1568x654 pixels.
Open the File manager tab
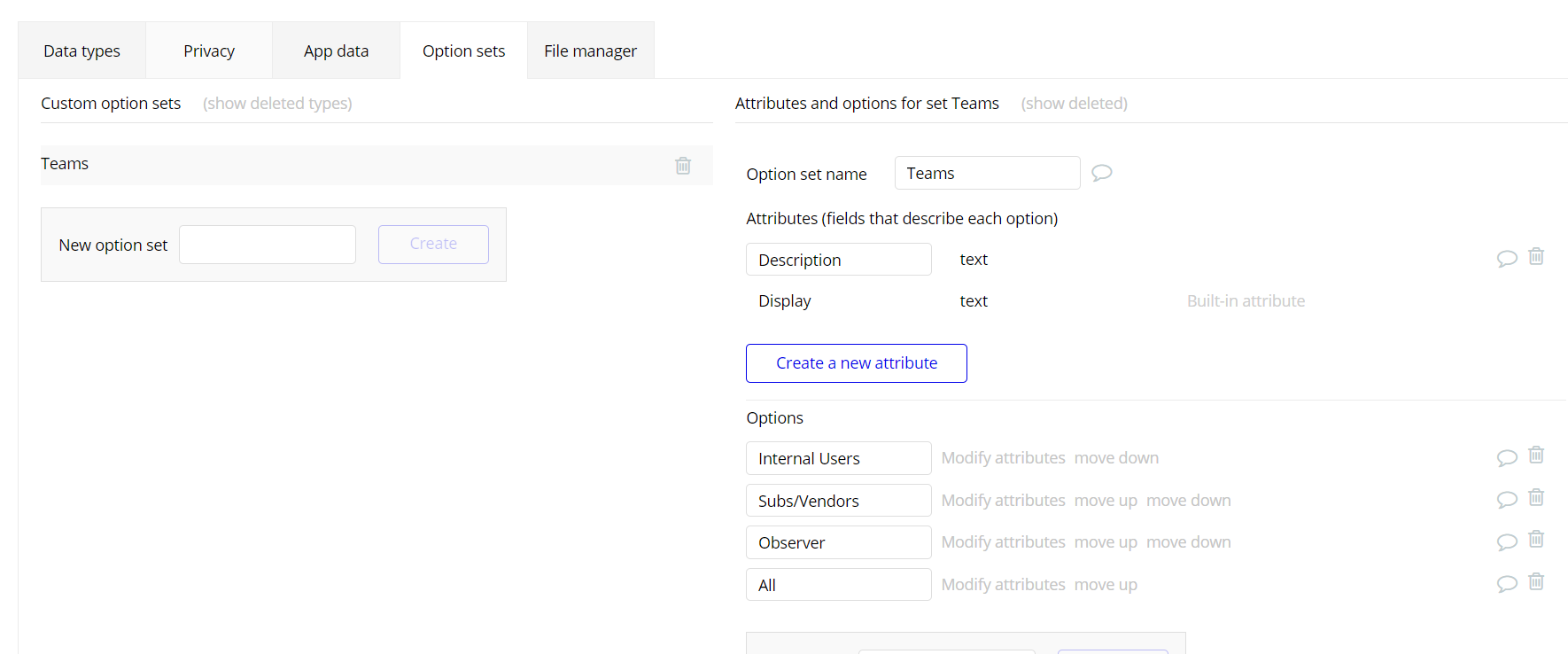click(x=590, y=51)
